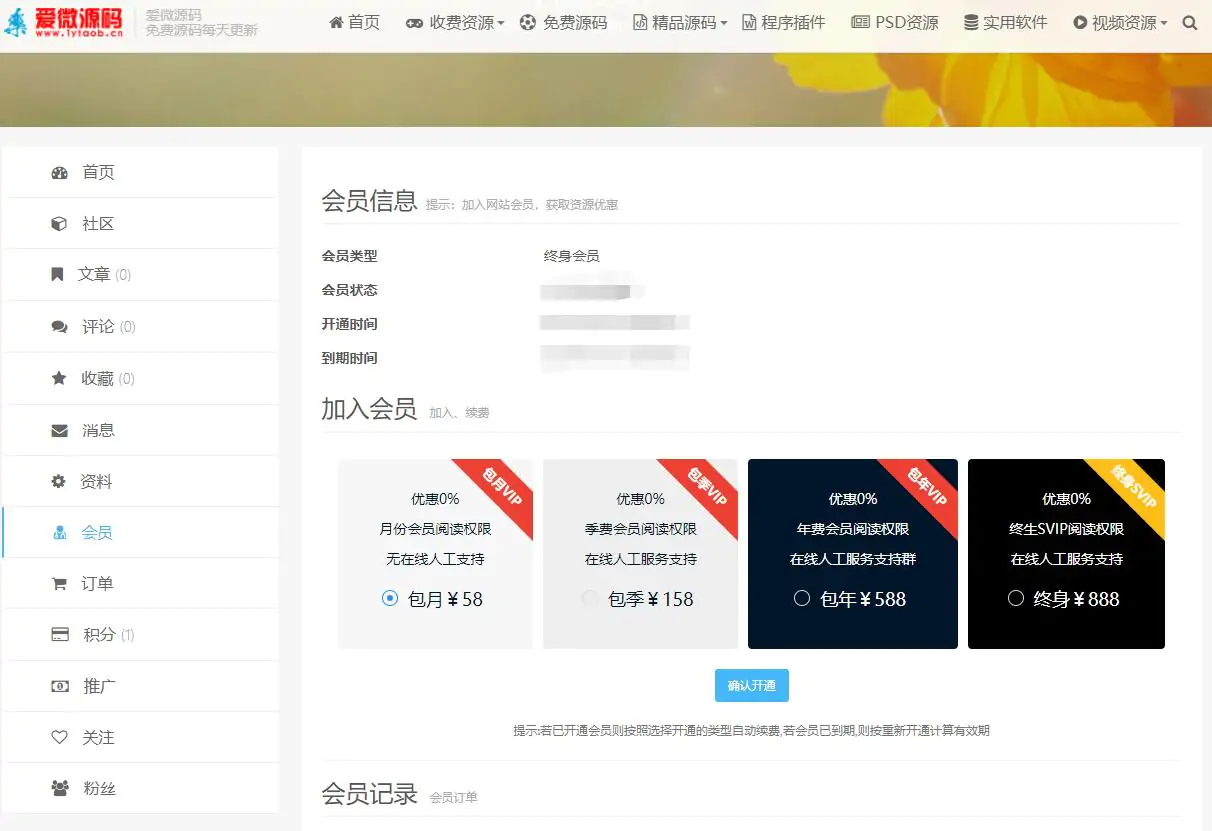
Task: Click the envelope icon beside 消息
Action: [x=59, y=430]
